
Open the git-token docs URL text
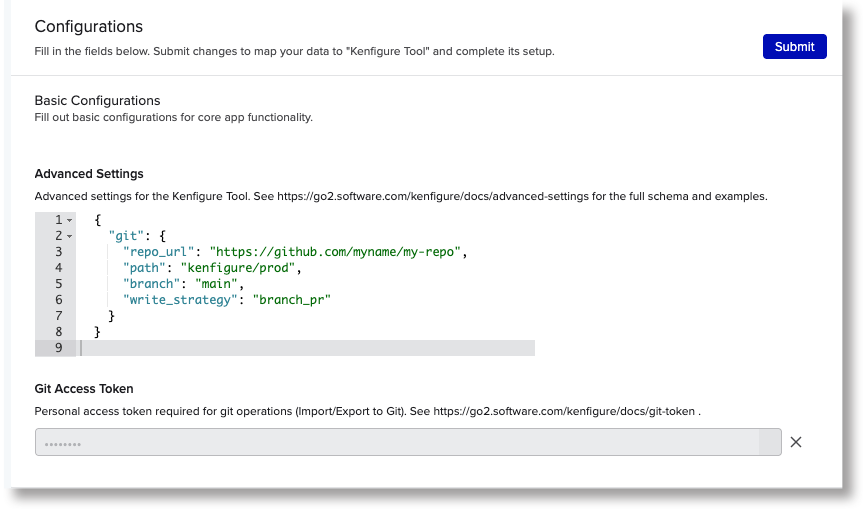(564, 412)
